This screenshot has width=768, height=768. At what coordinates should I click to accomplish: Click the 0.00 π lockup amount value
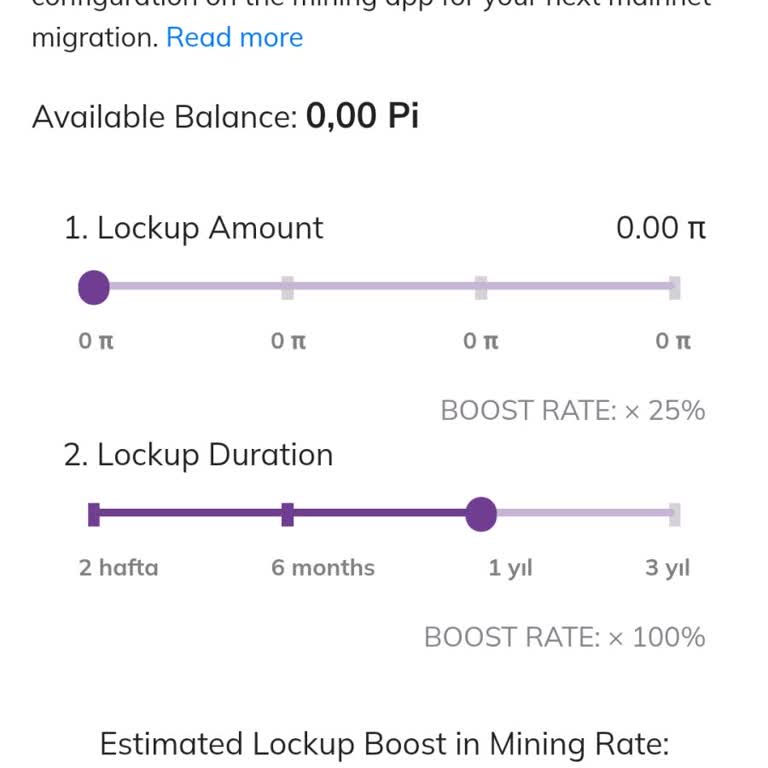[x=661, y=228]
